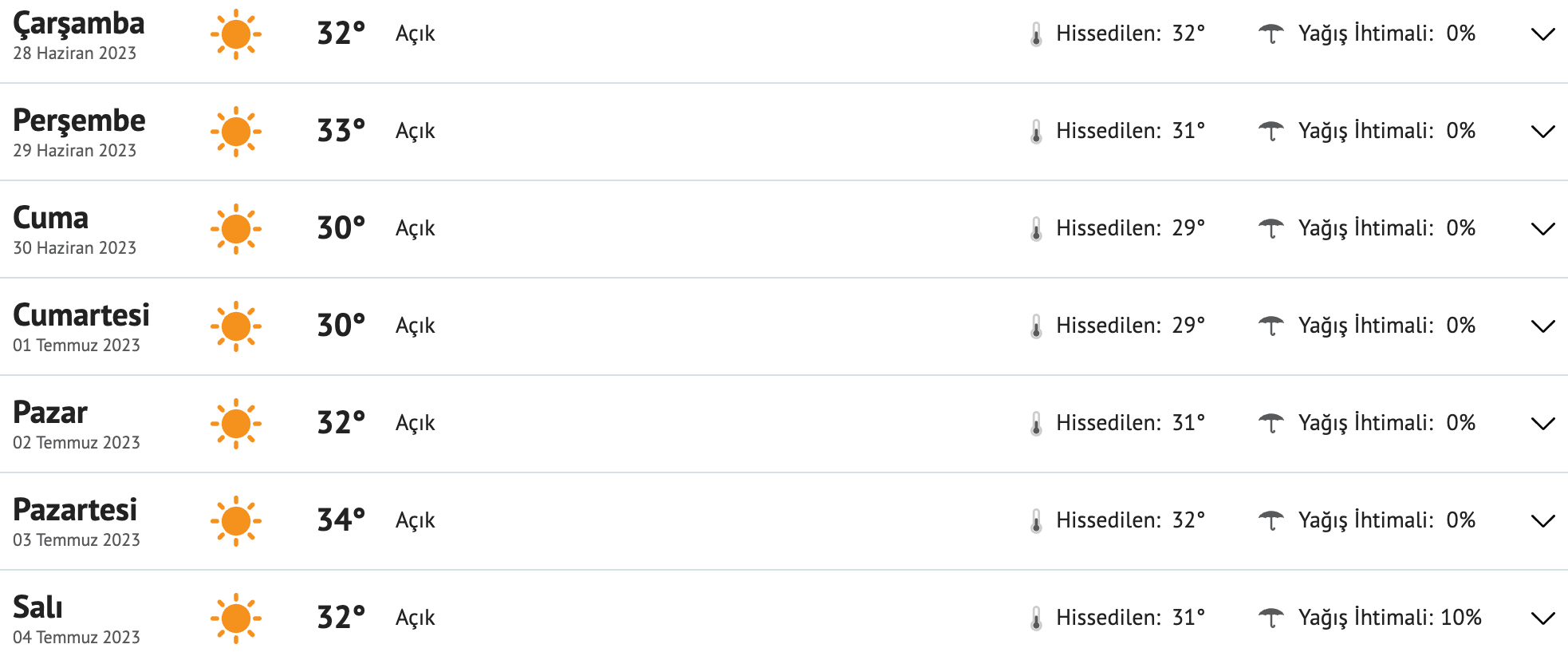The width and height of the screenshot is (1568, 656).
Task: Click the 01 Temmuz 2023 date
Action: click(x=77, y=346)
